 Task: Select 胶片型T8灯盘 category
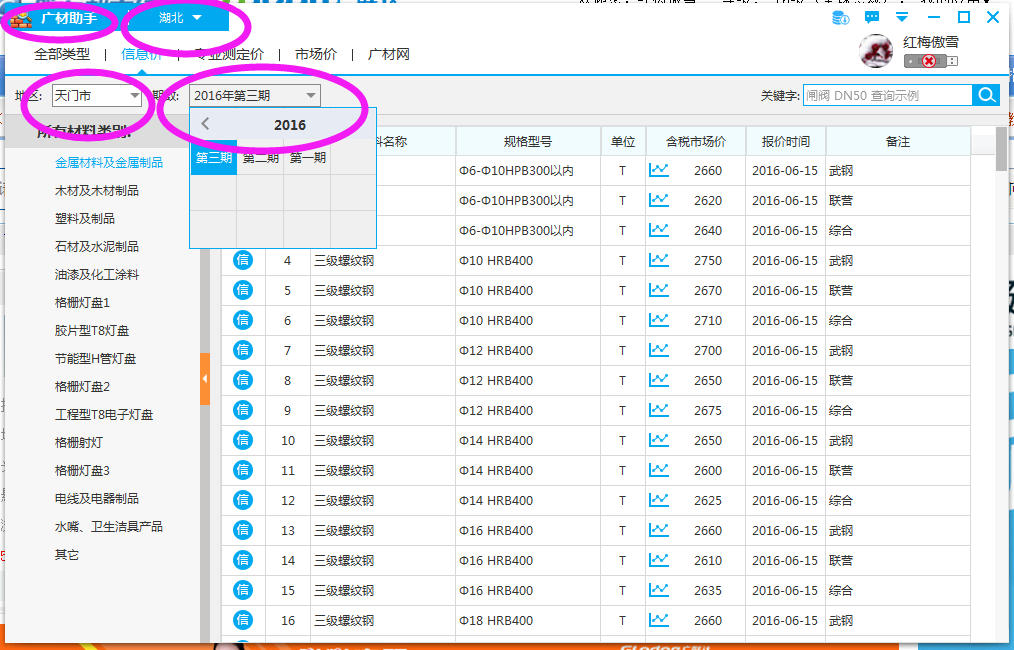92,330
